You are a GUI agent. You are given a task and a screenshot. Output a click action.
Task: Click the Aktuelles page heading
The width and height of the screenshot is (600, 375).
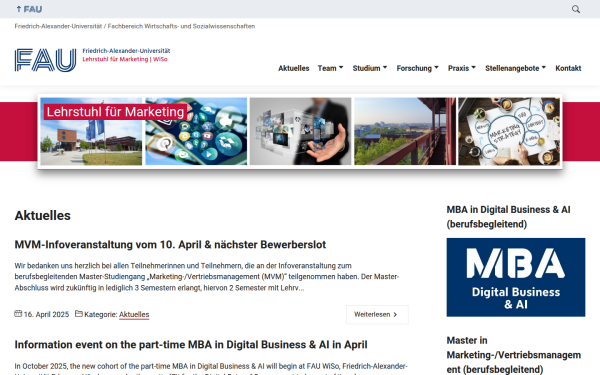(x=42, y=215)
